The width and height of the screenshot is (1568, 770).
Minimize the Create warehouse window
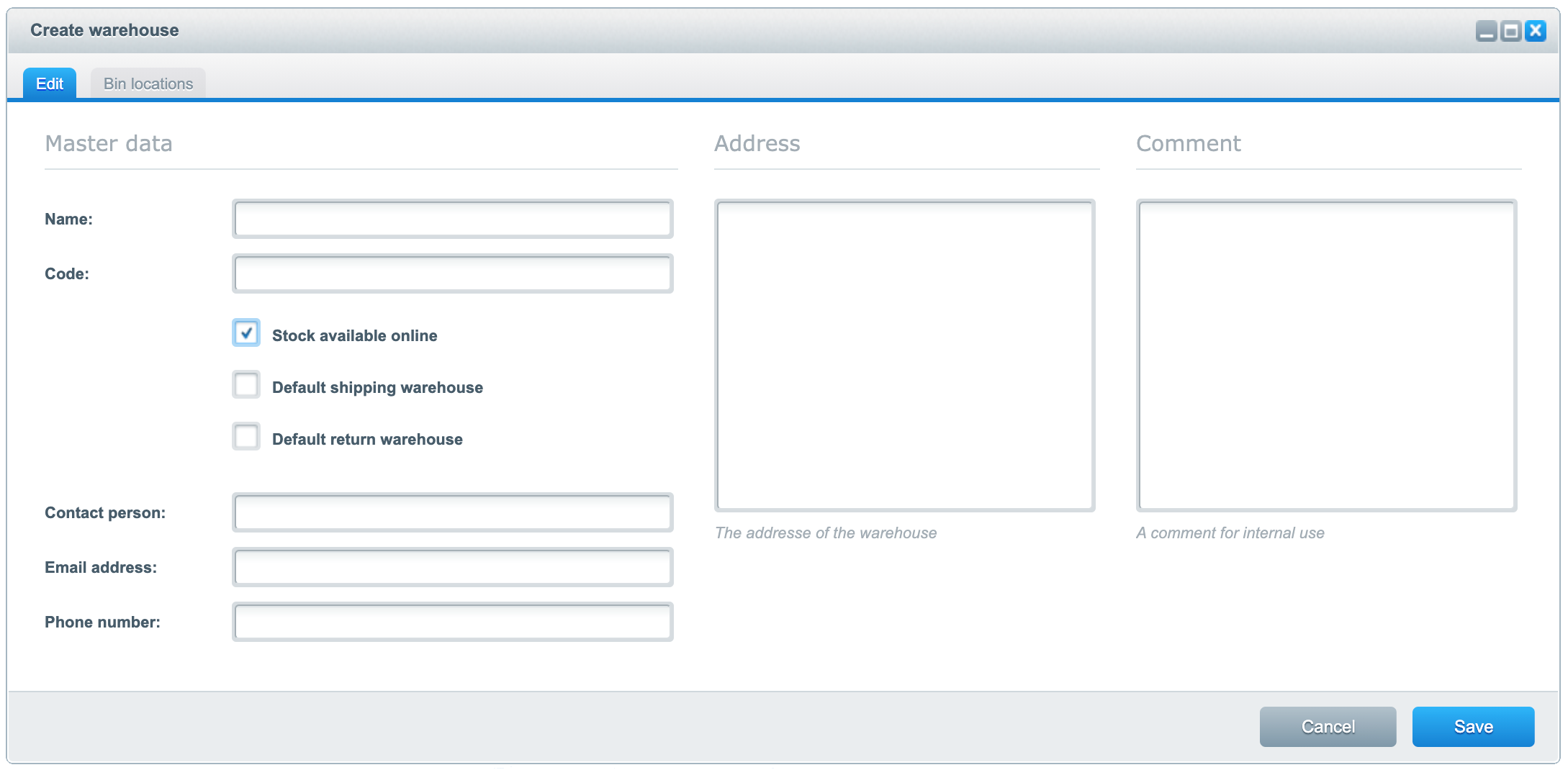(x=1486, y=31)
